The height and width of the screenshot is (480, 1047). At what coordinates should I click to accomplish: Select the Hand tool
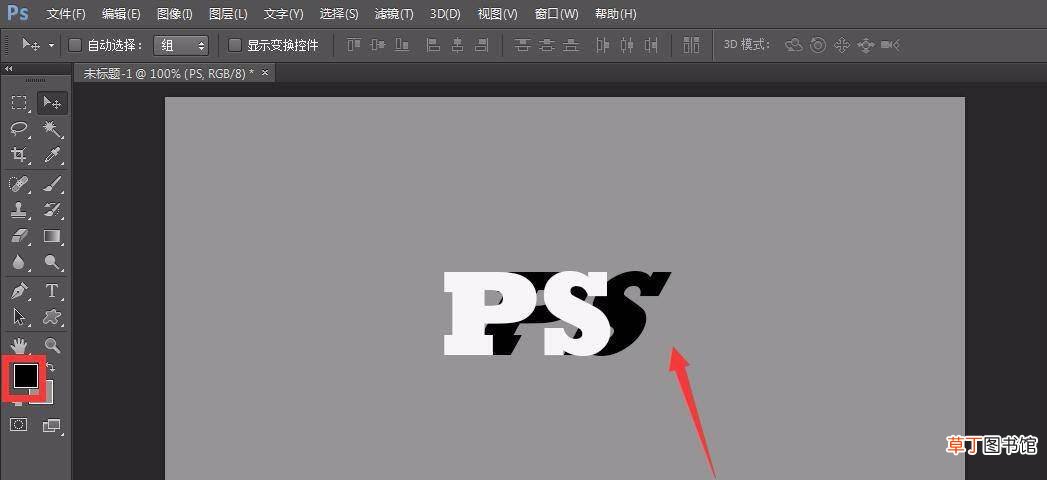point(19,345)
